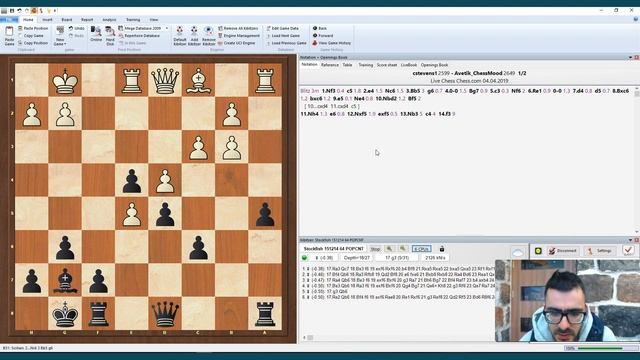The width and height of the screenshot is (640, 360).
Task: Switch to the Report ribbon tab
Action: 87,20
